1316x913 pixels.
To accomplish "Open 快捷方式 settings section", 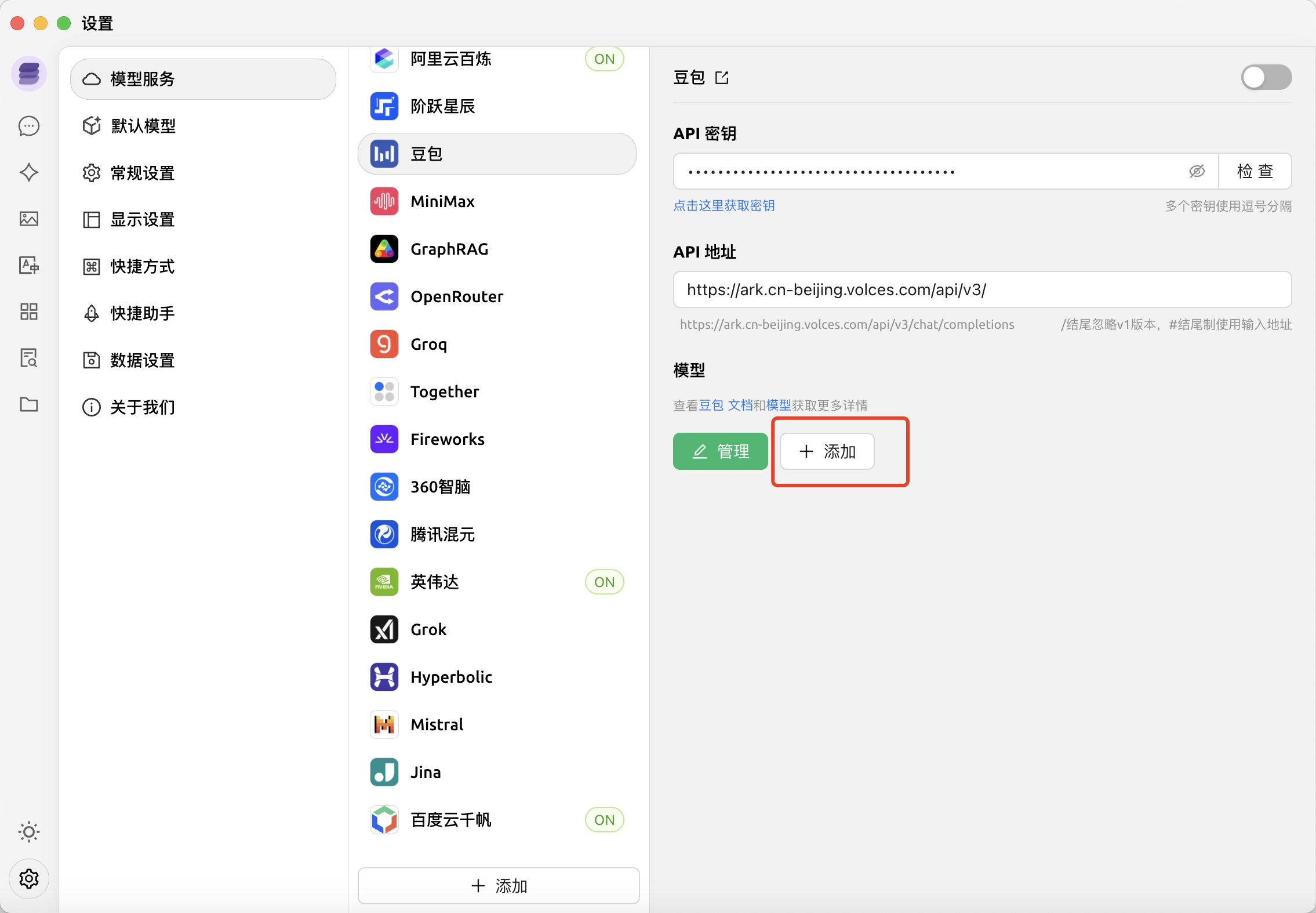I will coord(143,266).
